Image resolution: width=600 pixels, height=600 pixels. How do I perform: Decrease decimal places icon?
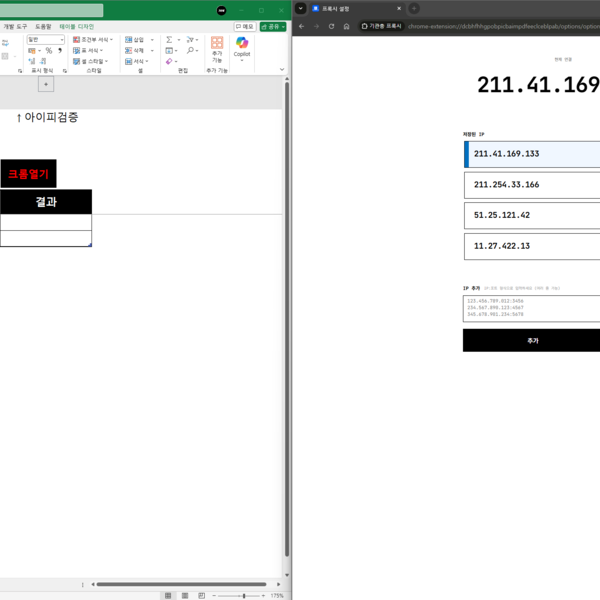tap(43, 61)
